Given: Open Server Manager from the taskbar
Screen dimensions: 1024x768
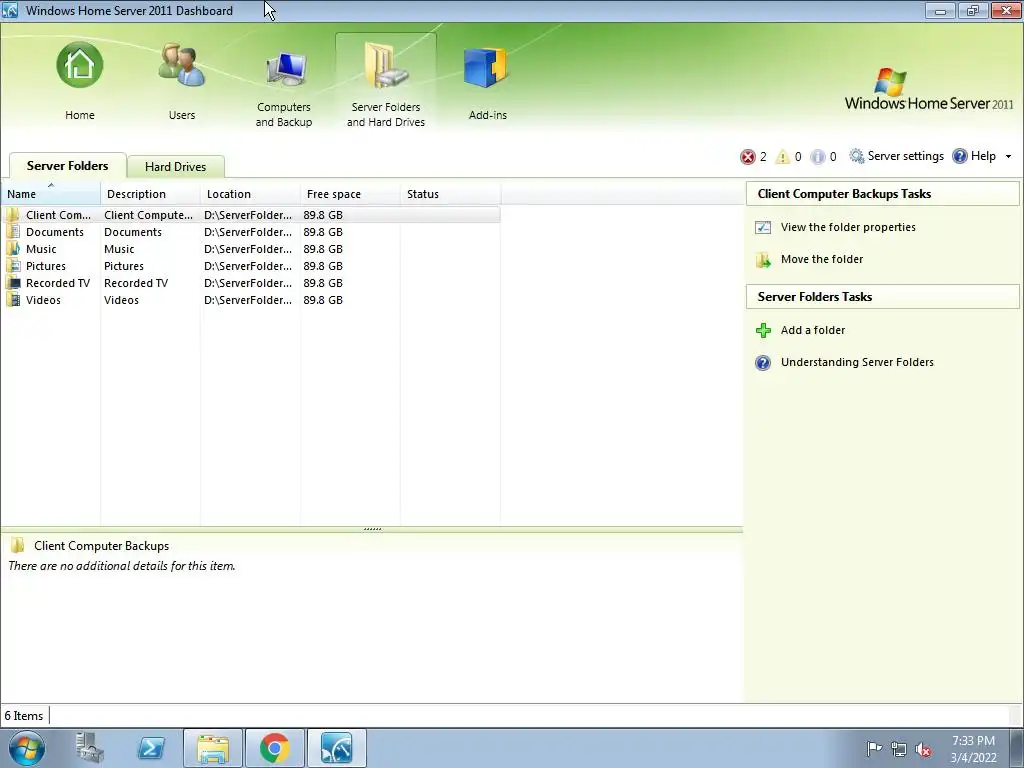Looking at the screenshot, I should point(89,748).
